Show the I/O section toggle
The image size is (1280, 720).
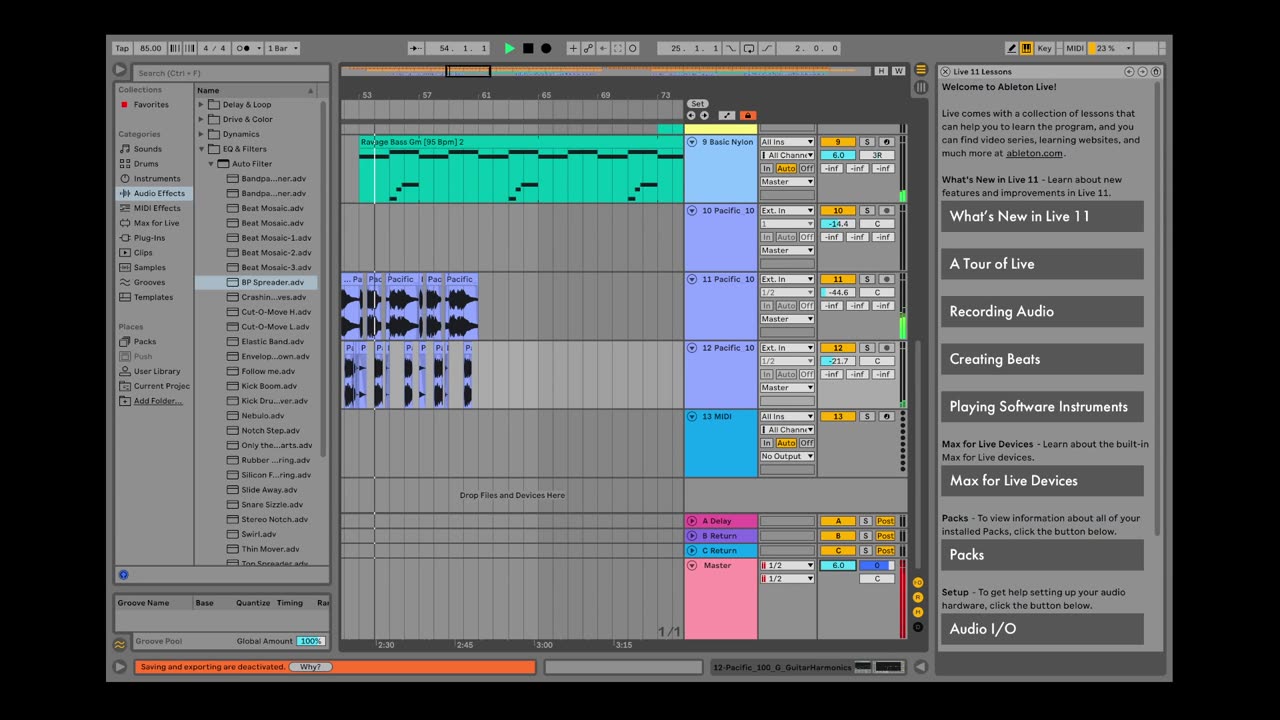click(918, 582)
